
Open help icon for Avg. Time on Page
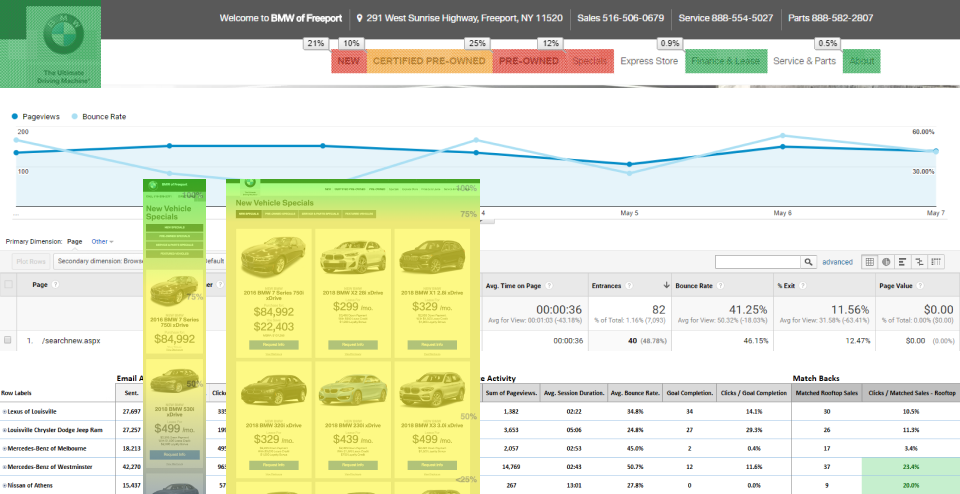tap(549, 285)
